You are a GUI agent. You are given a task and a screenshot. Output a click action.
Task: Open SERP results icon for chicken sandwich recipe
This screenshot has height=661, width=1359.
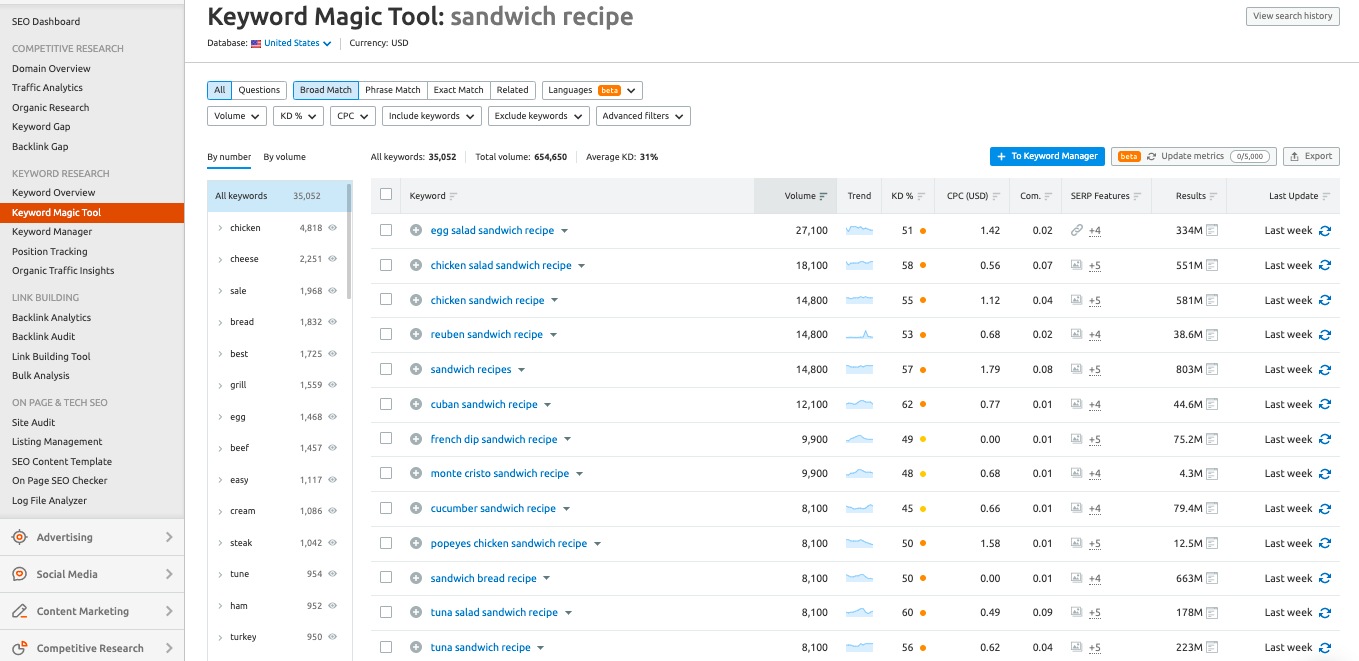[1211, 300]
